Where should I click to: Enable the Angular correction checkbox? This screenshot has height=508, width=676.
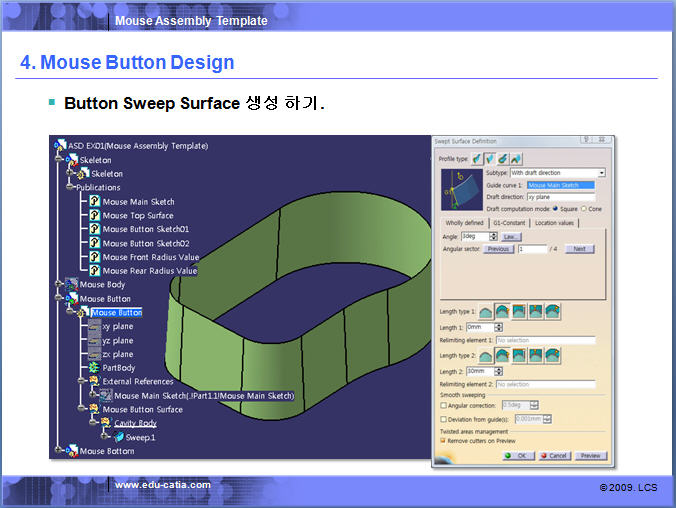pyautogui.click(x=443, y=405)
